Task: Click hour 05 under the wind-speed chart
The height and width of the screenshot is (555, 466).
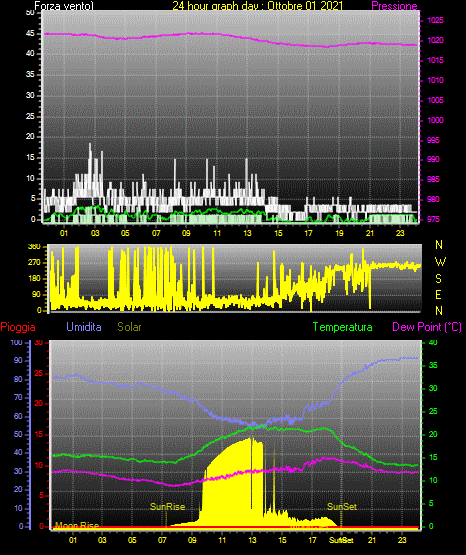Action: (125, 233)
